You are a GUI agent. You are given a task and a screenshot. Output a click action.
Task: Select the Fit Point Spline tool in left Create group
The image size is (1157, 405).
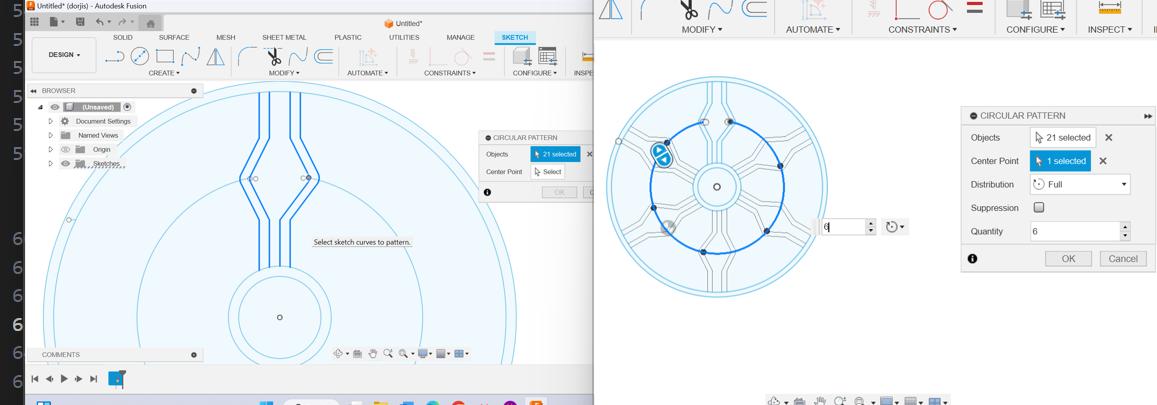190,56
